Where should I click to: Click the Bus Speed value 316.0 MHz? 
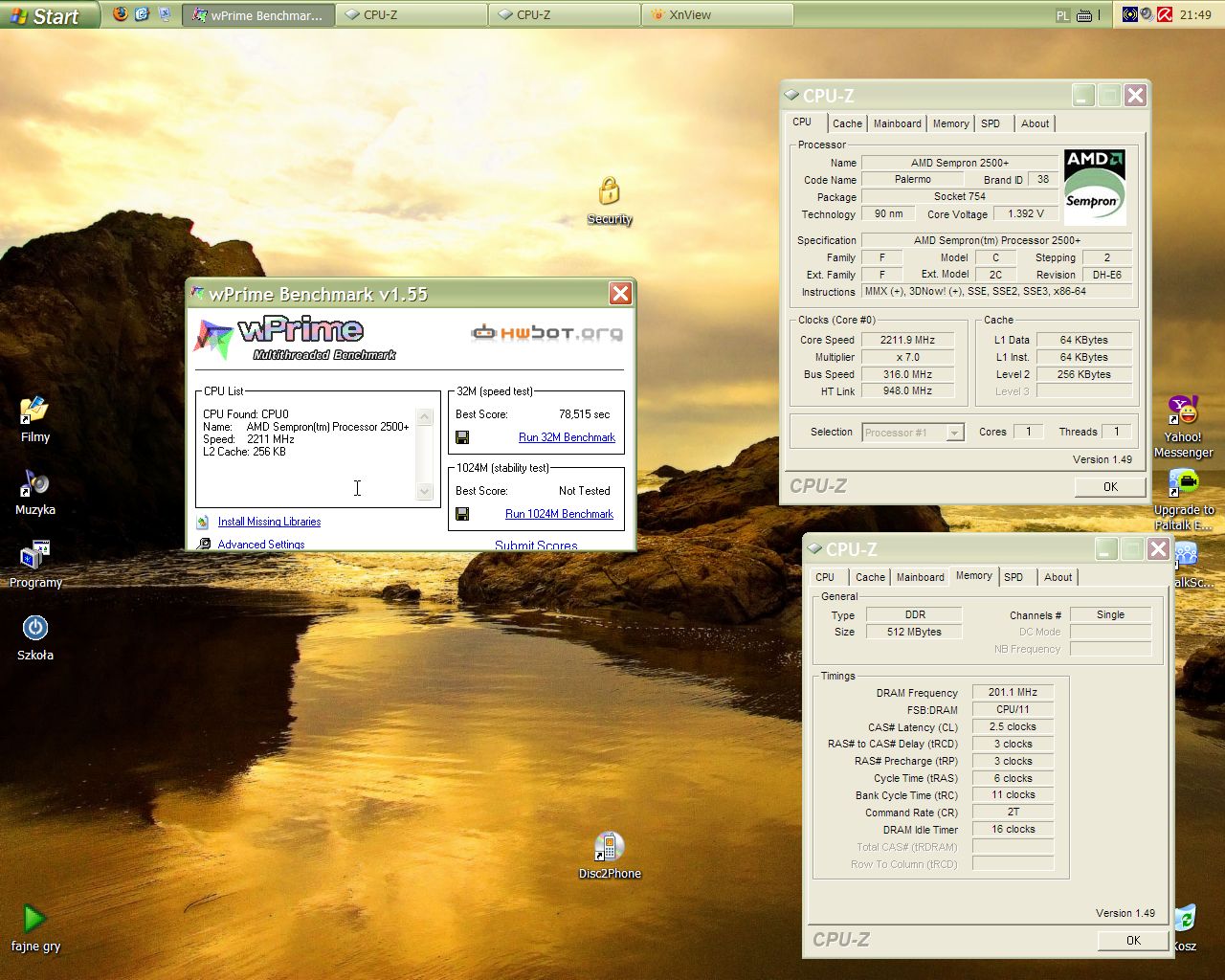907,374
